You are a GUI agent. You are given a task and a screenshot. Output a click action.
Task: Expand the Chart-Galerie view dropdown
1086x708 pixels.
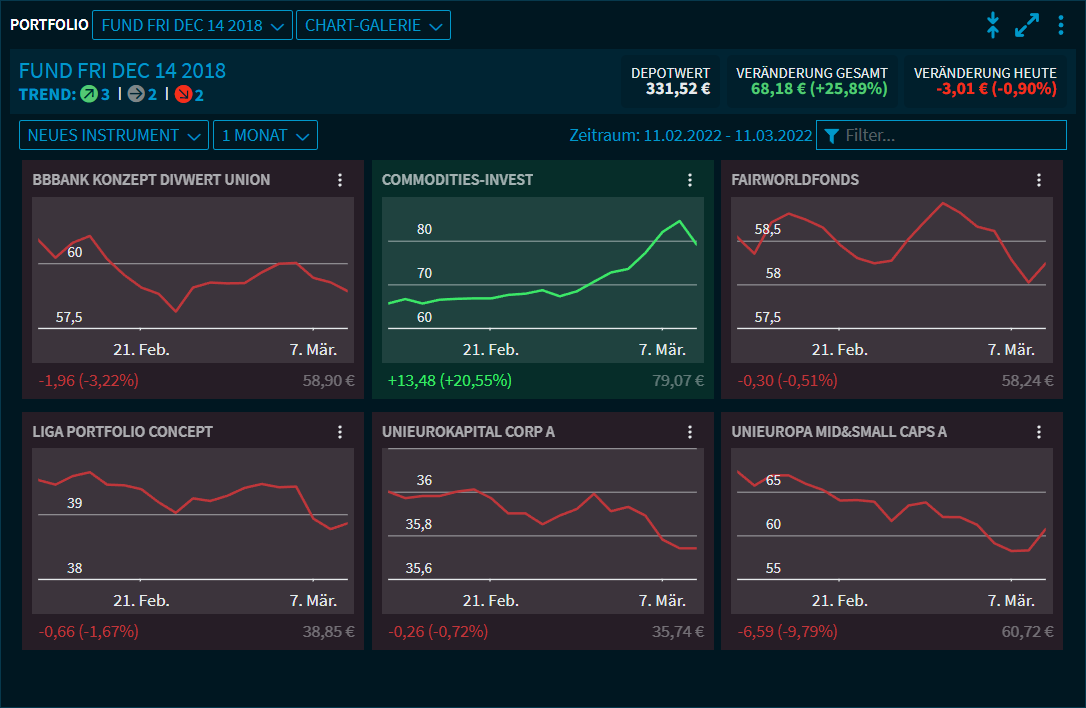click(x=373, y=25)
